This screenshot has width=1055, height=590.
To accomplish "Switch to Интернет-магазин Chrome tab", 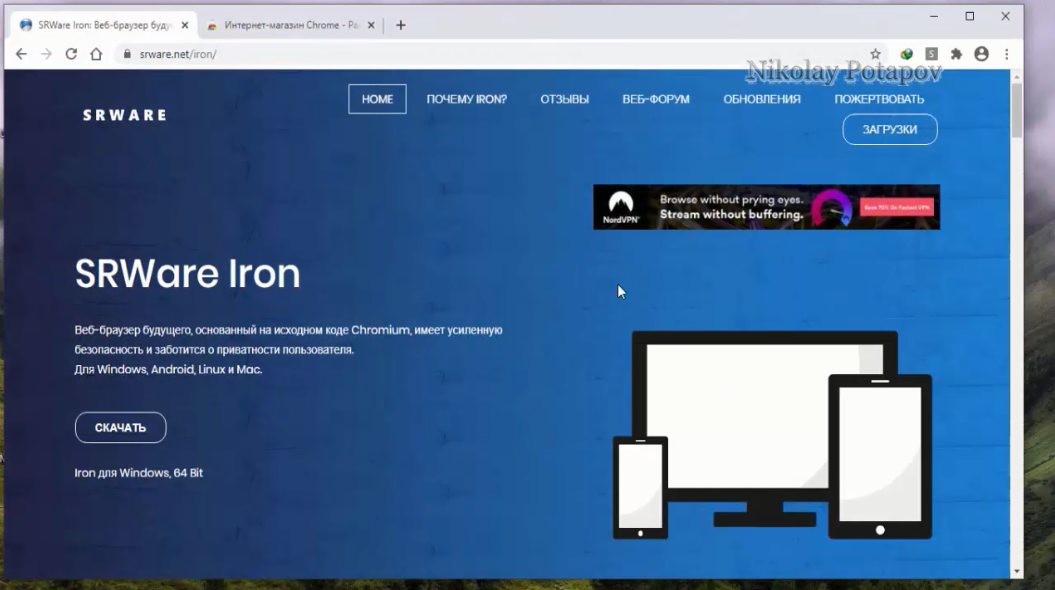I will pos(291,25).
